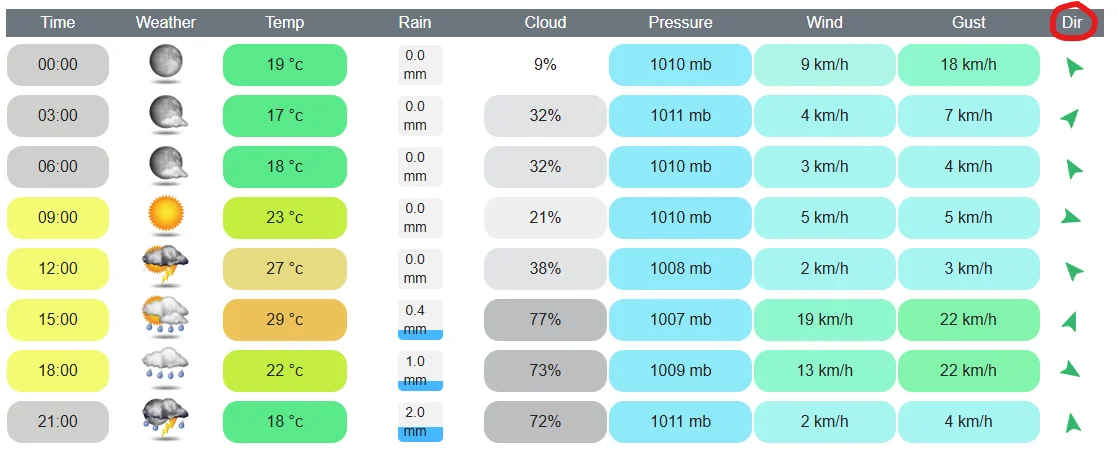1117x468 pixels.
Task: Select the night thunderstorm icon at 21:00
Action: [x=165, y=420]
